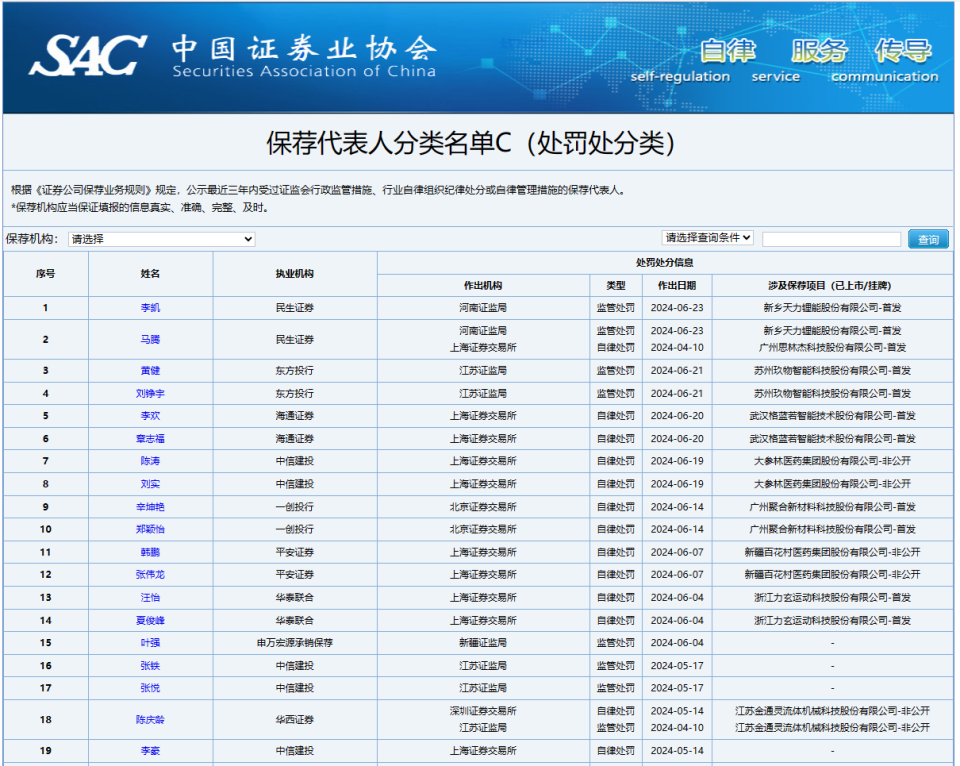
Task: Click 华泰联合 cell in row 14
Action: click(294, 620)
